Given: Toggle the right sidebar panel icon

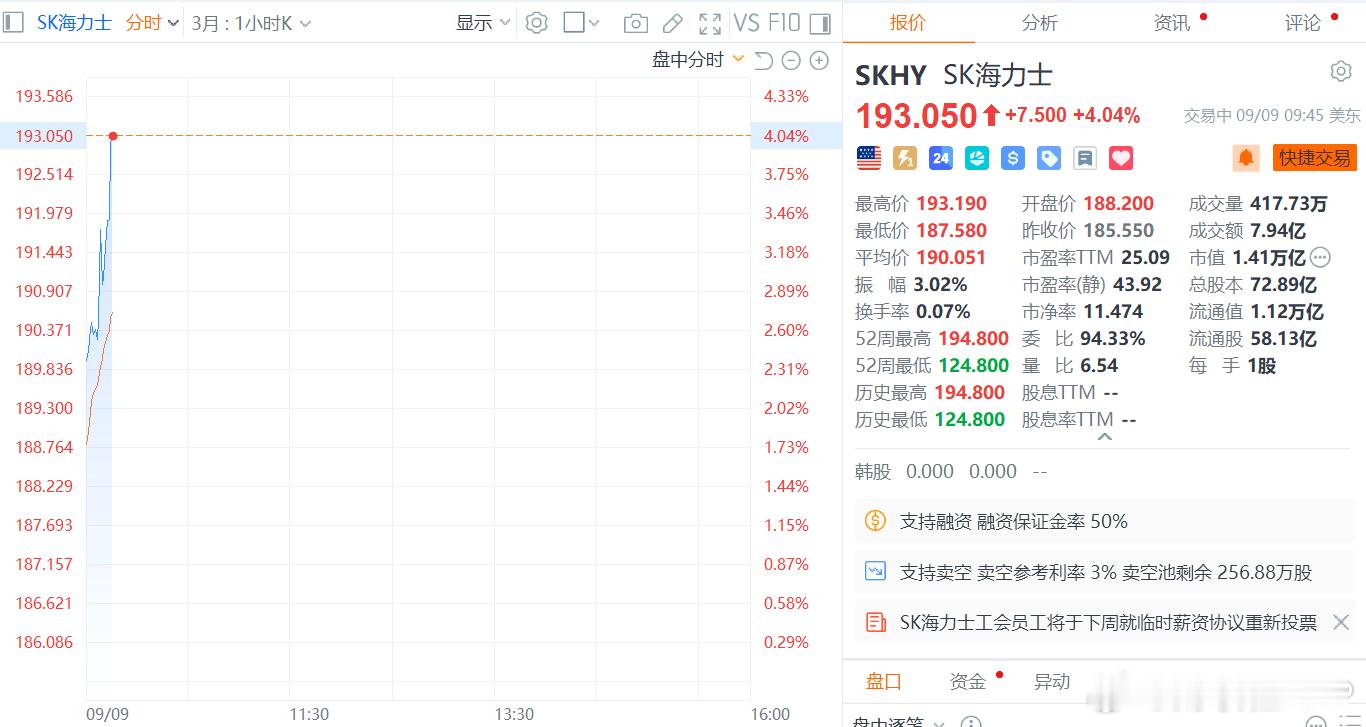Looking at the screenshot, I should point(820,23).
